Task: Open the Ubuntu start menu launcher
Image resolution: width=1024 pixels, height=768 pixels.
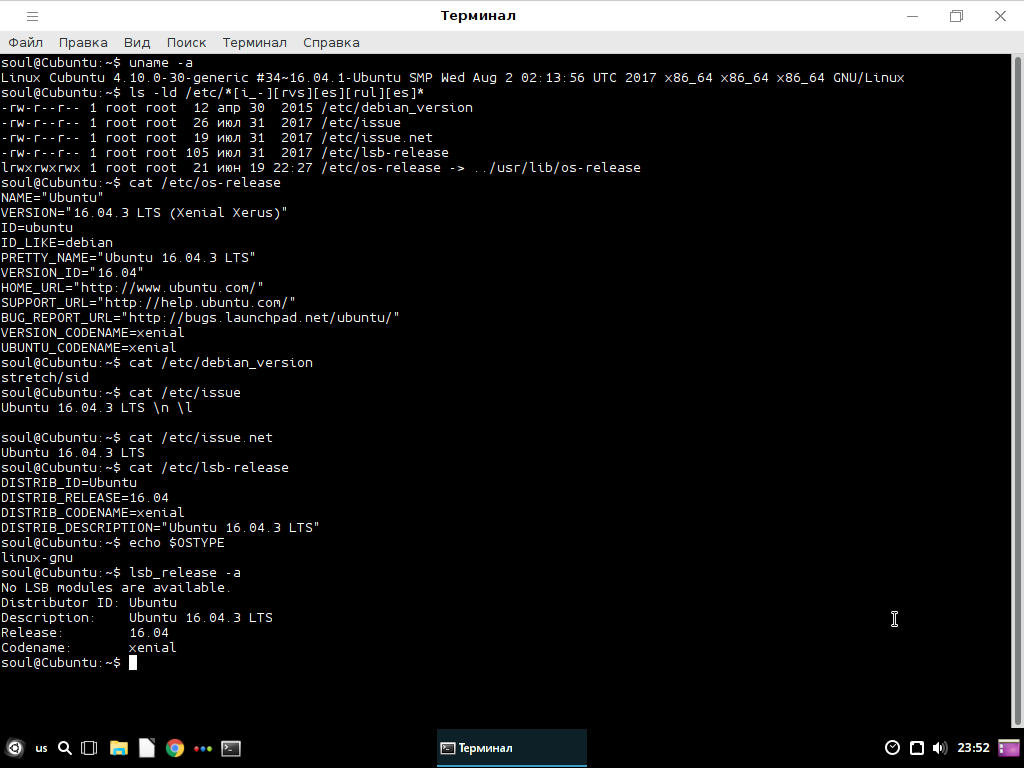Action: pyautogui.click(x=14, y=748)
